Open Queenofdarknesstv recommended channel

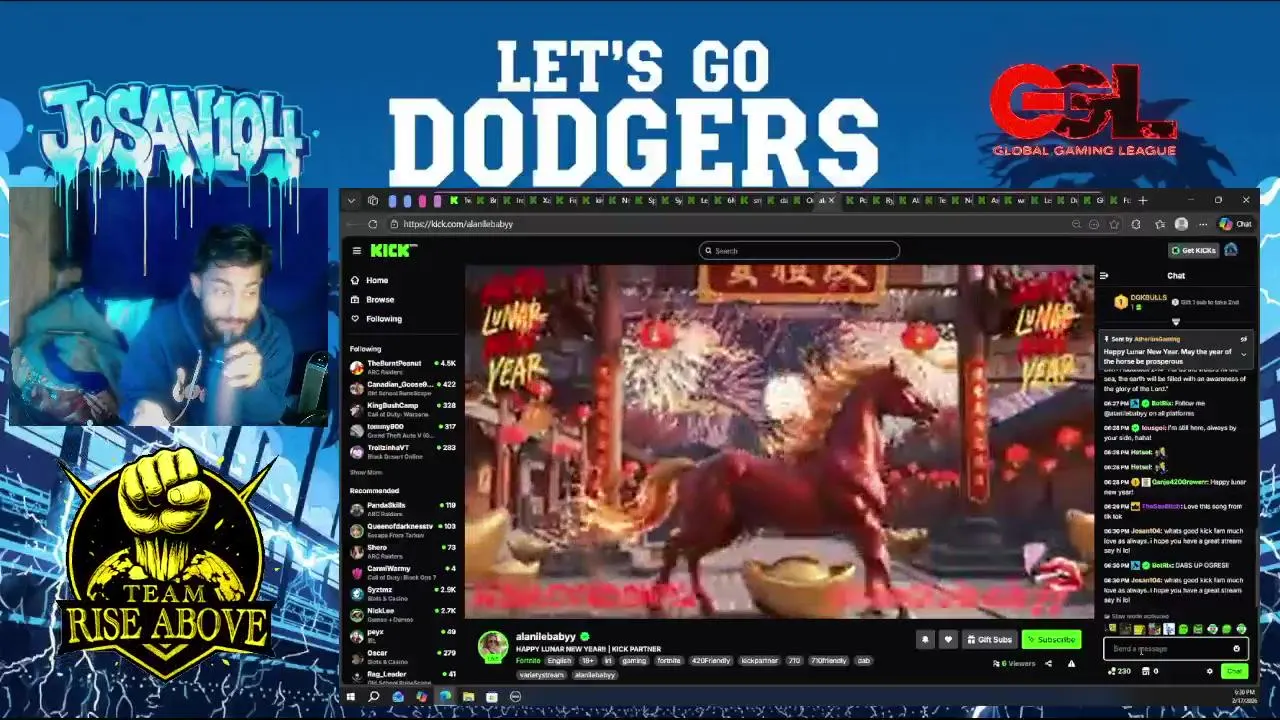[x=403, y=530]
